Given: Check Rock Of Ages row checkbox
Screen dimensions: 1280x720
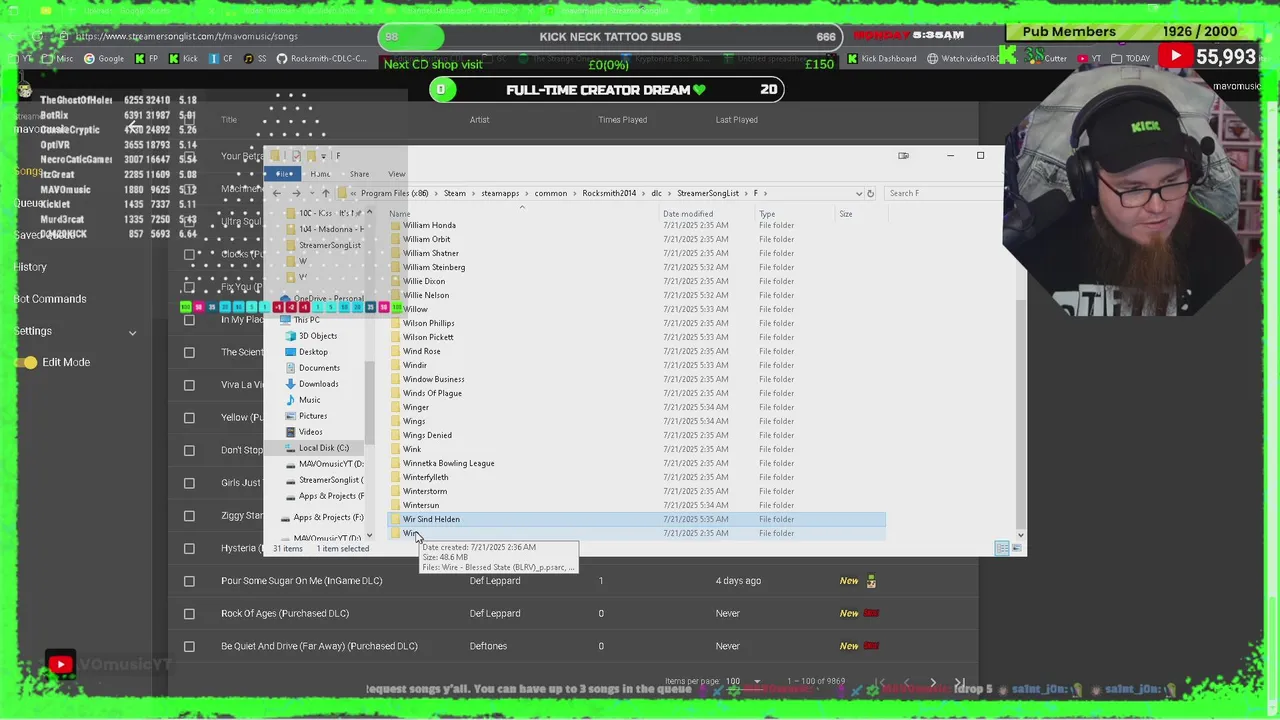Looking at the screenshot, I should click(189, 613).
